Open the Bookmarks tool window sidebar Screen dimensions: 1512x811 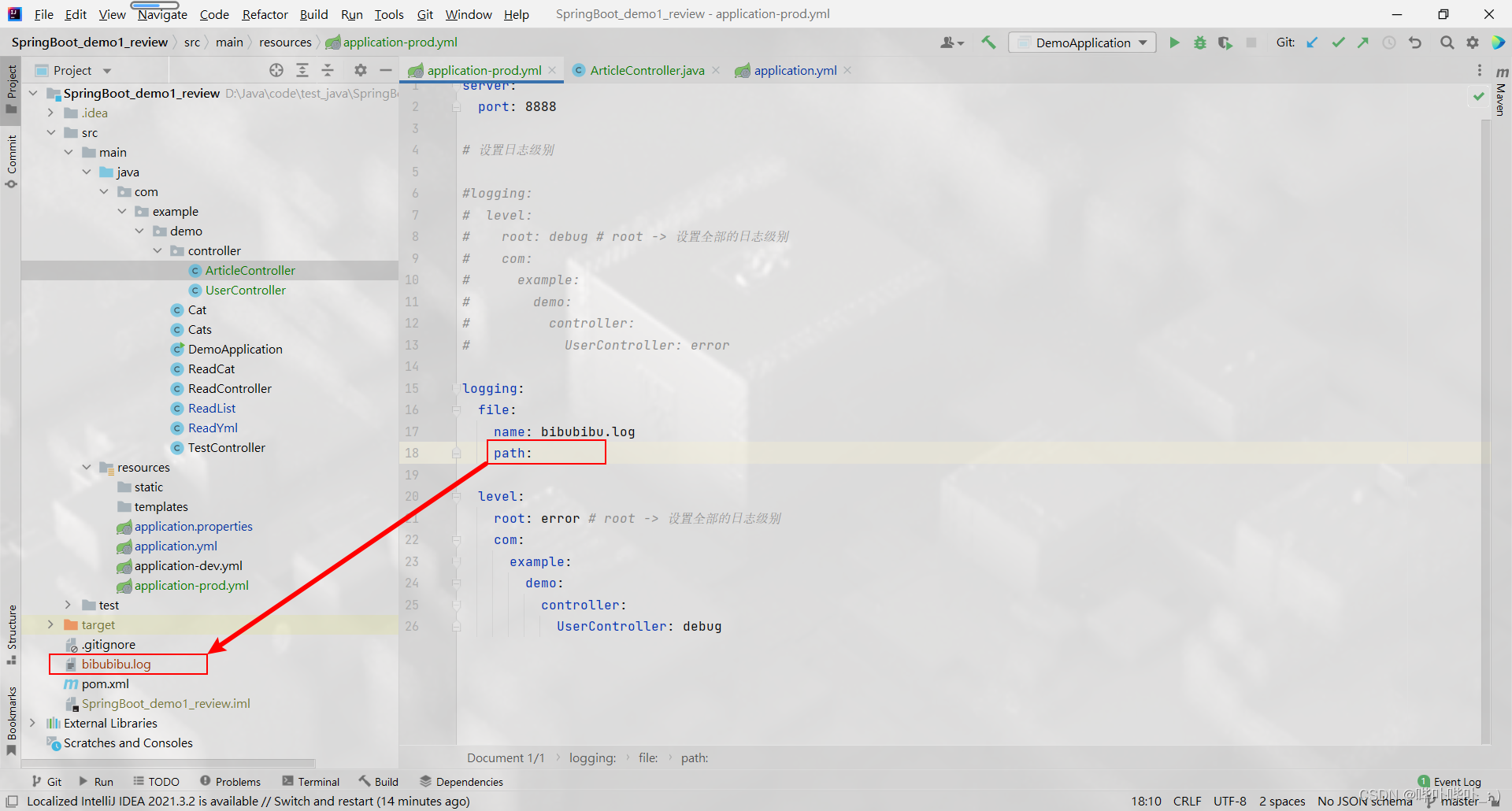(x=11, y=720)
